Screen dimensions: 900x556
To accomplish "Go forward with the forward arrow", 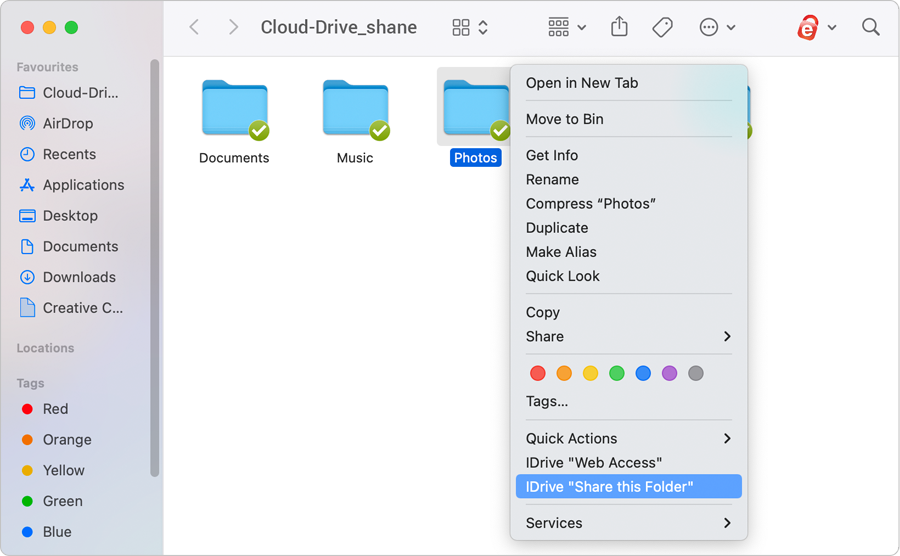I will 232,27.
